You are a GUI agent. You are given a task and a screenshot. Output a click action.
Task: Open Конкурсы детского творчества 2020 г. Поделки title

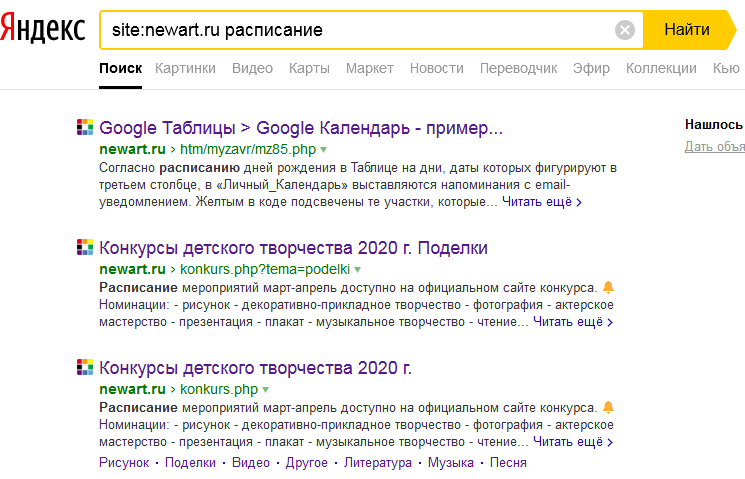[293, 248]
